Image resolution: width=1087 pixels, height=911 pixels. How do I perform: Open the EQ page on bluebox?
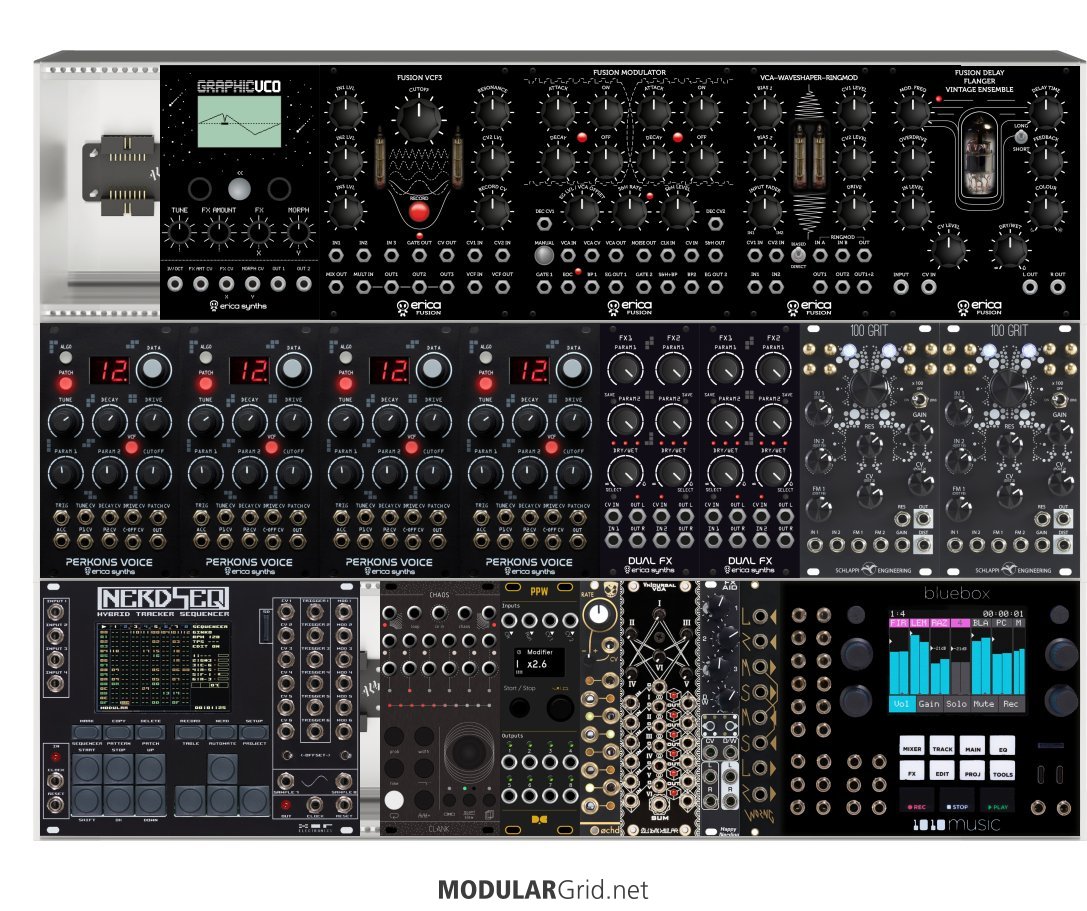[1002, 748]
